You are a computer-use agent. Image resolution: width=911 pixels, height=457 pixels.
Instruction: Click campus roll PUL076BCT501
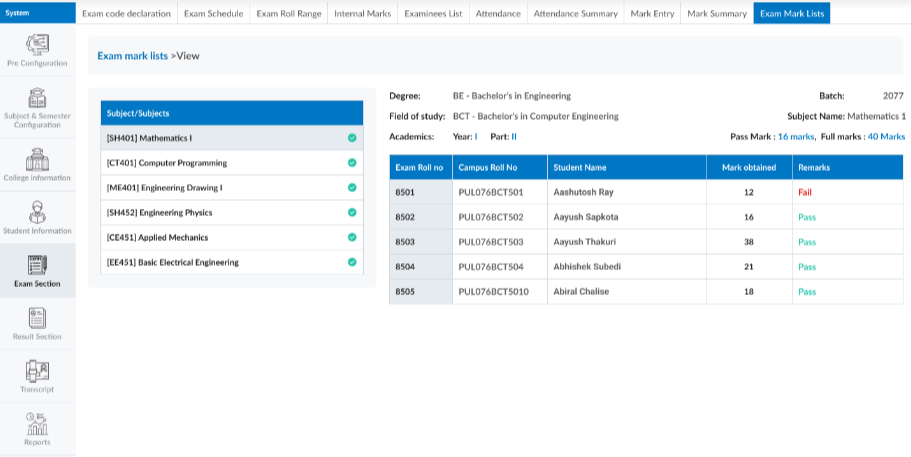(491, 192)
